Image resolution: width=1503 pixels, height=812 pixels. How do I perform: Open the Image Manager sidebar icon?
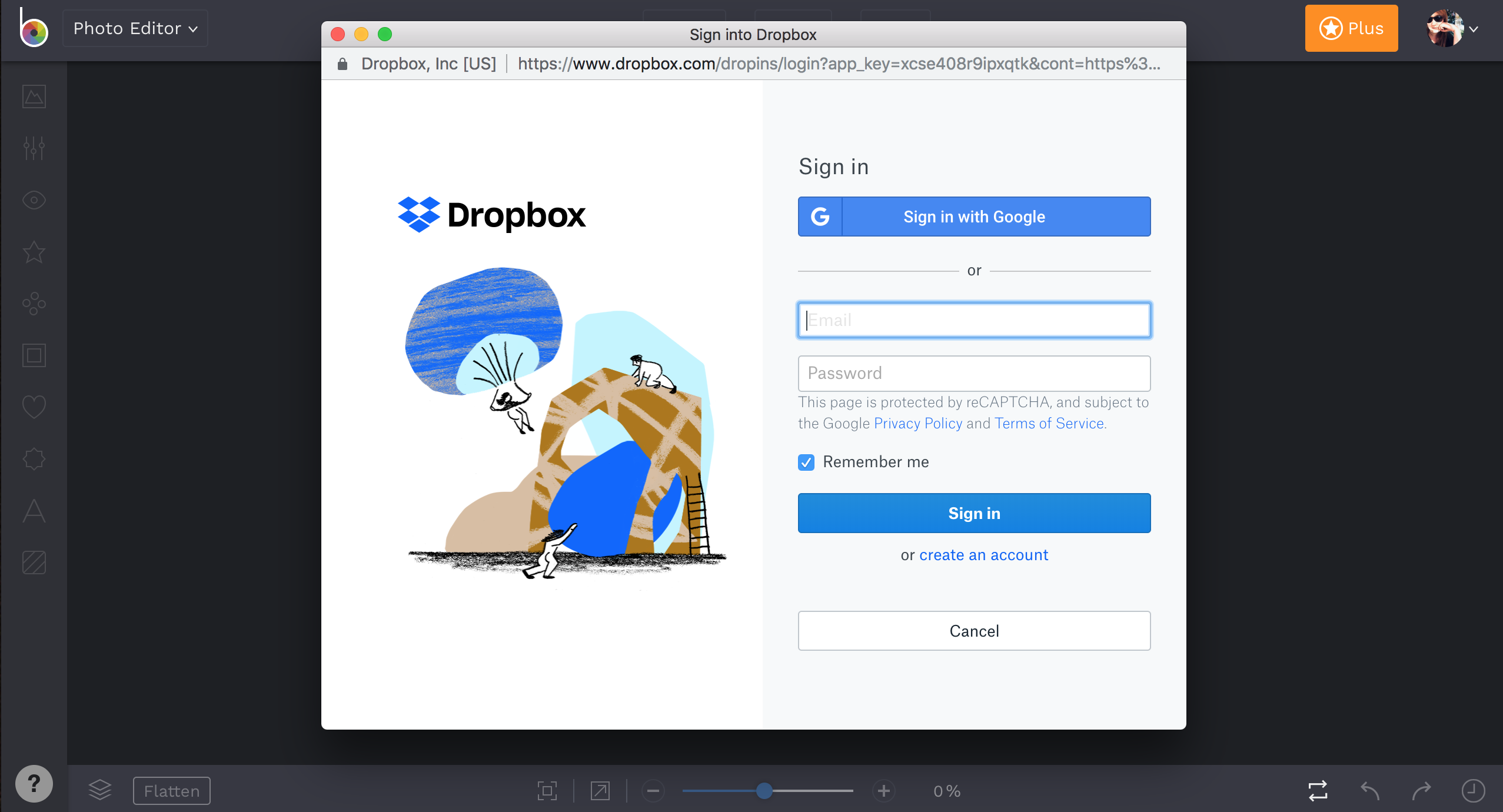tap(34, 96)
